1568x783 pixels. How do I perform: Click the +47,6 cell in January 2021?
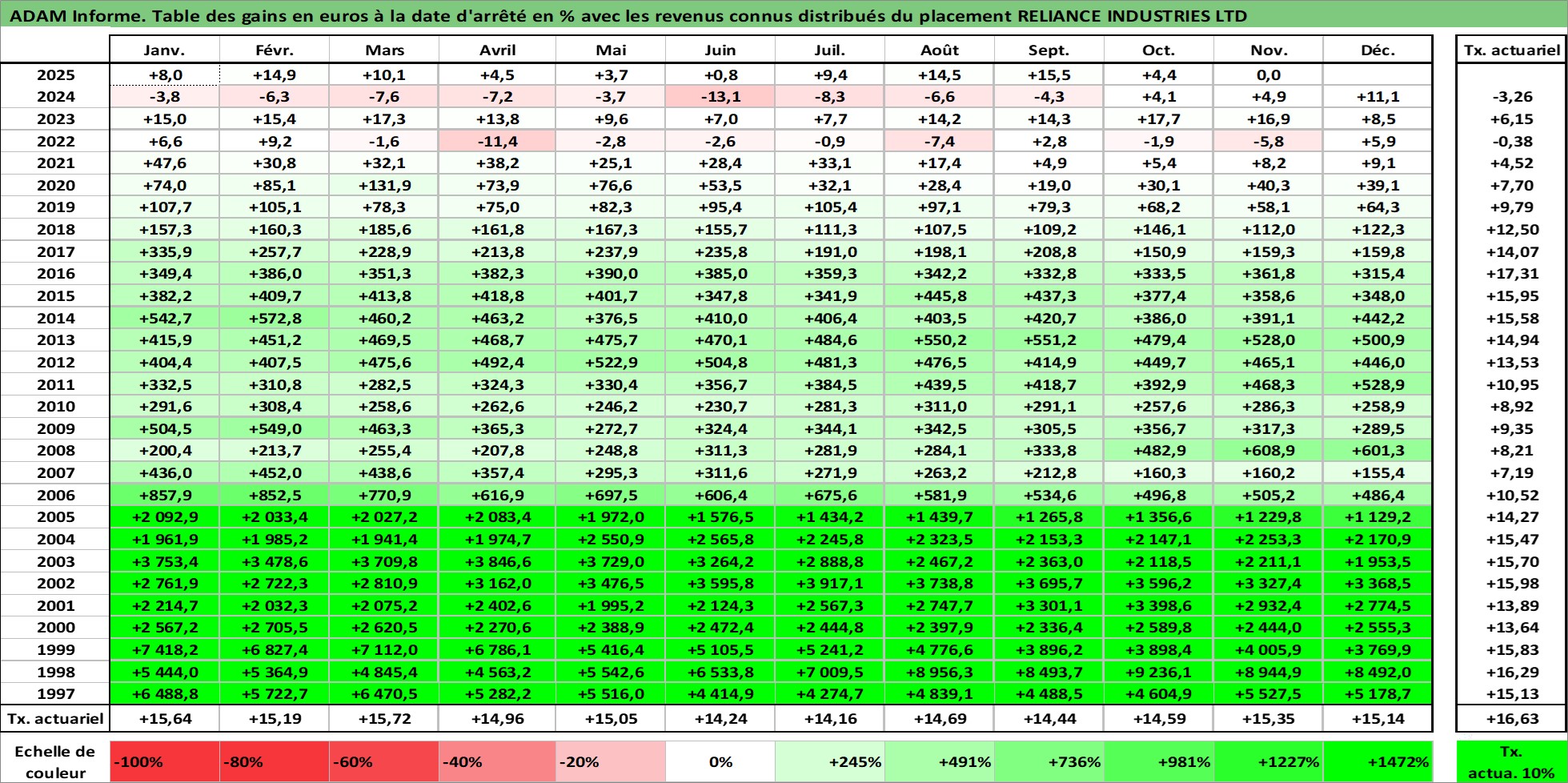(164, 163)
